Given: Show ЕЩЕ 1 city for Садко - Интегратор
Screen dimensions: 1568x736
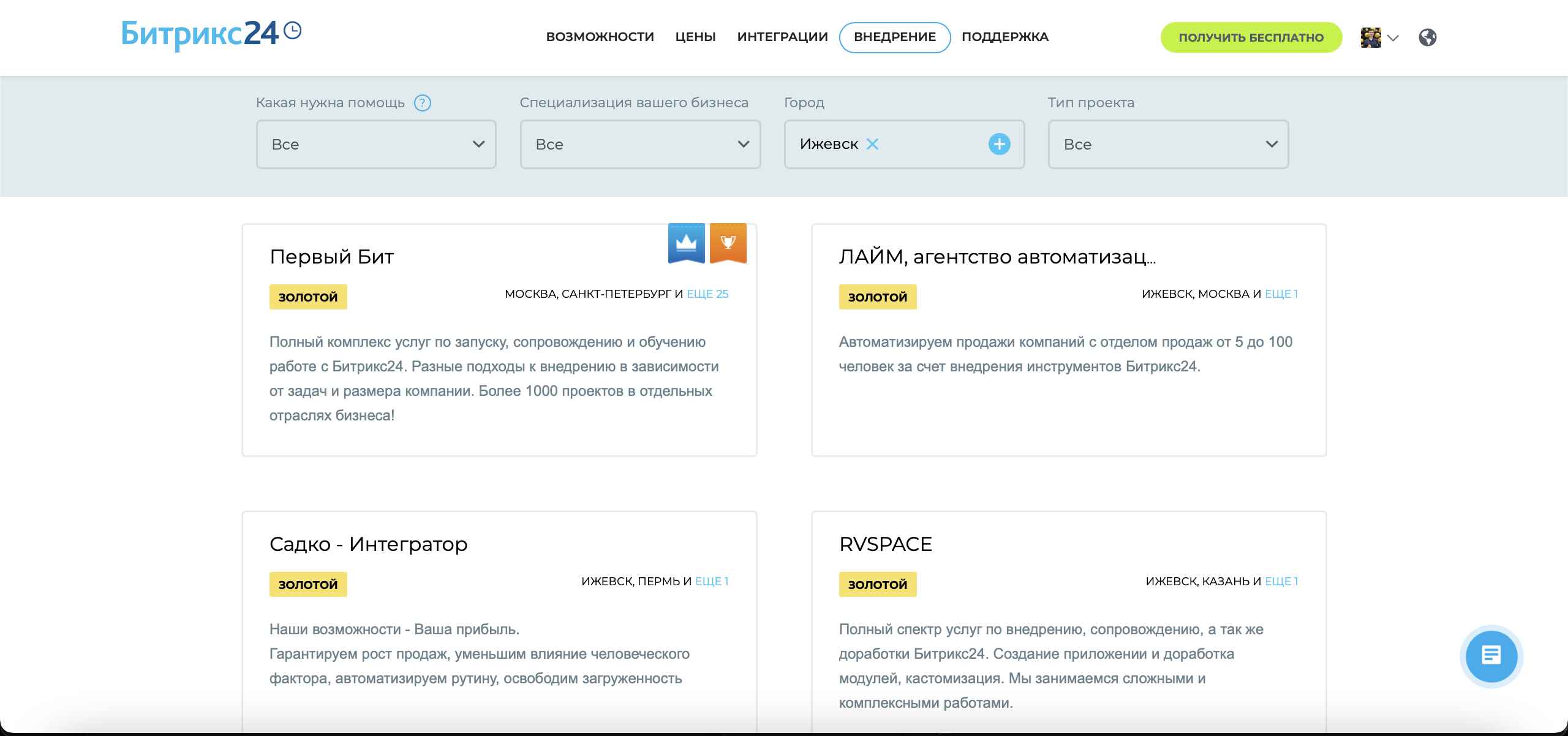Looking at the screenshot, I should click(x=712, y=581).
